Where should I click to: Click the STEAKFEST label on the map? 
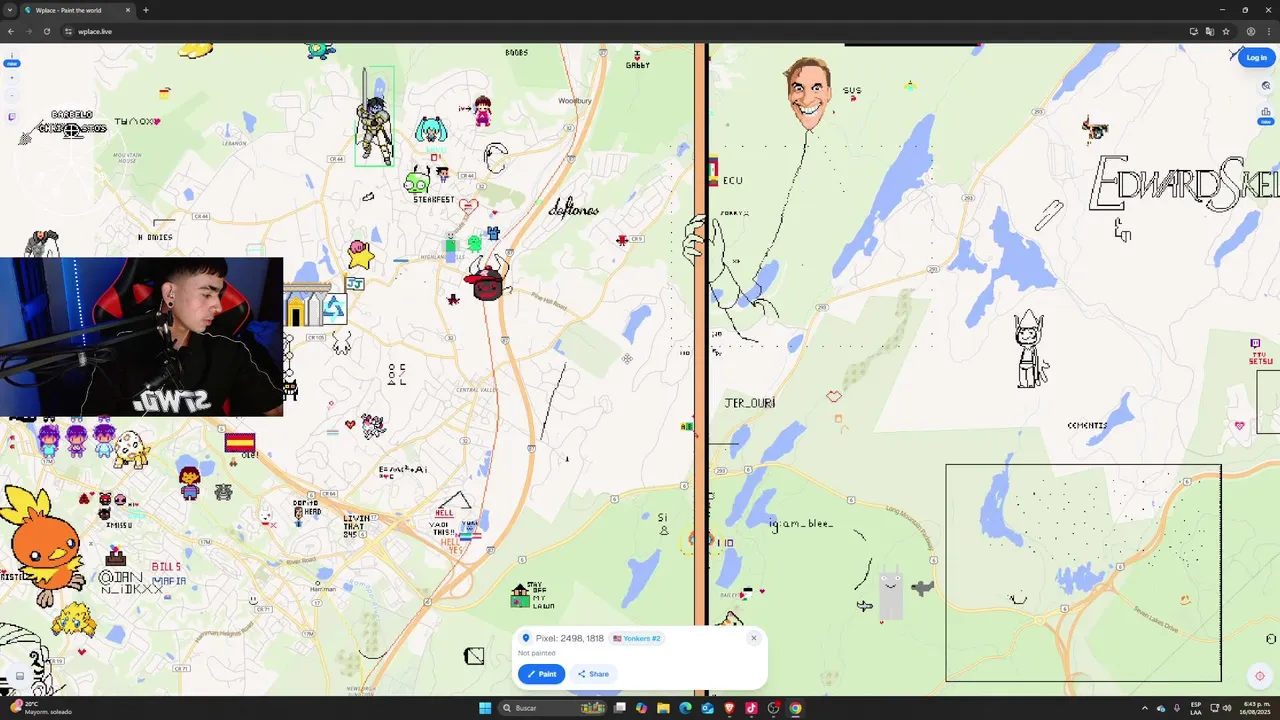tap(434, 200)
